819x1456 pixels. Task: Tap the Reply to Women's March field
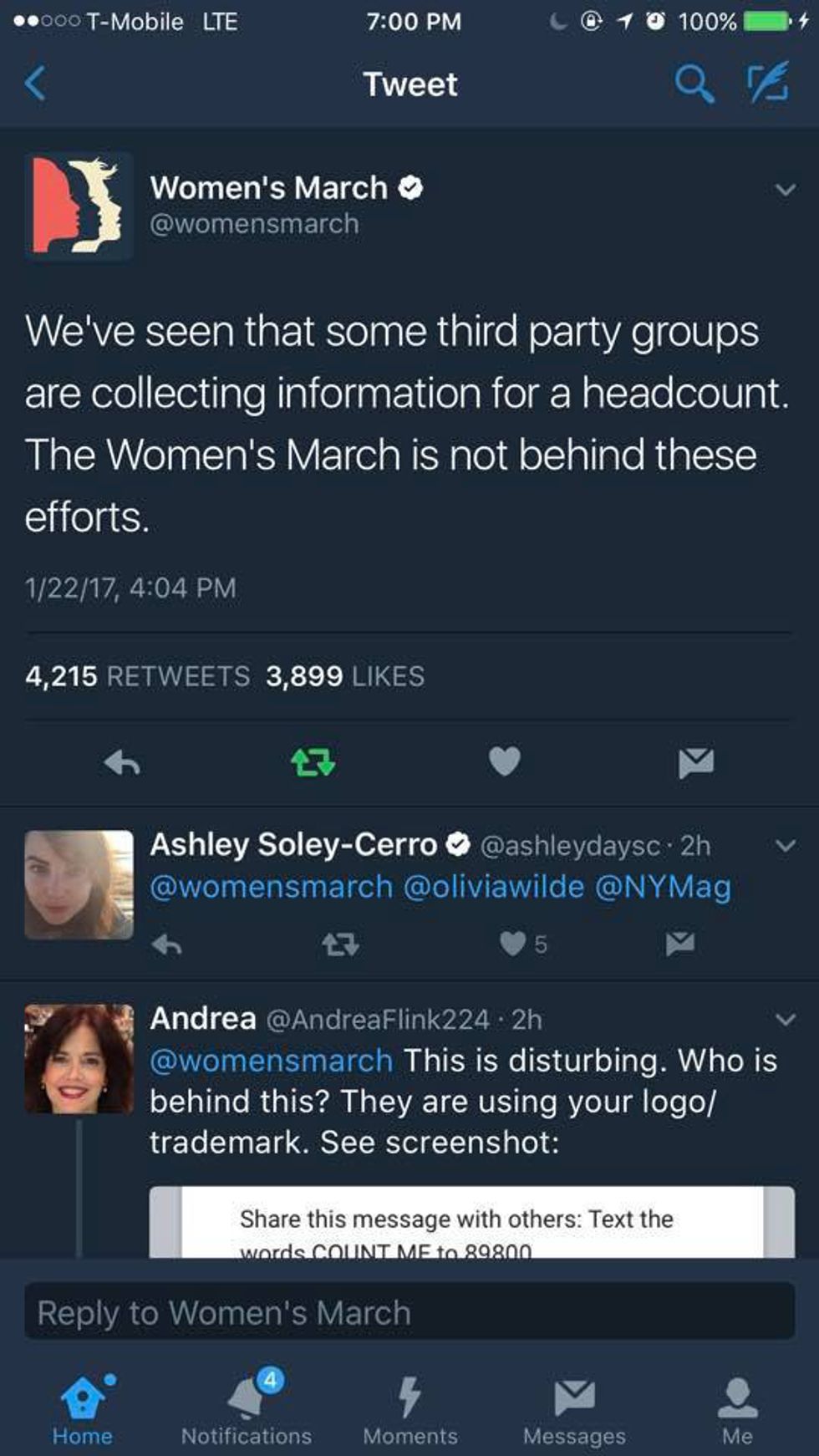click(409, 1313)
